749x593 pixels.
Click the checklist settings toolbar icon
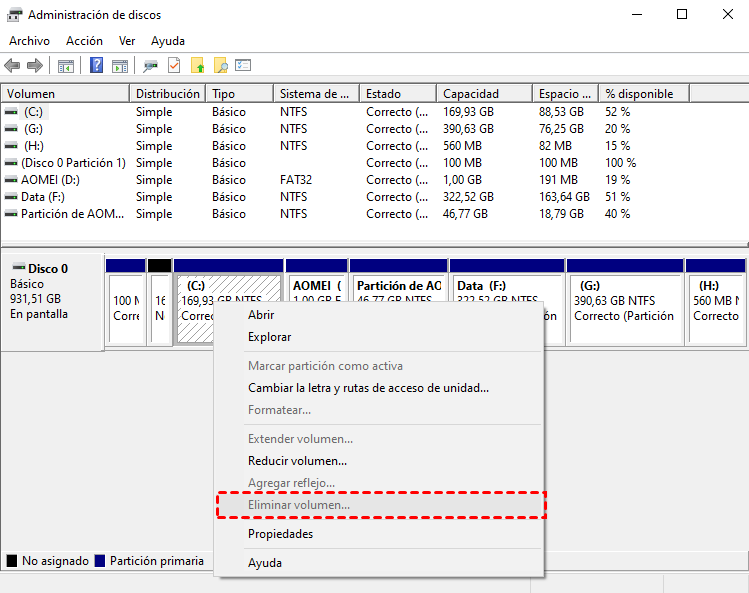coord(243,66)
